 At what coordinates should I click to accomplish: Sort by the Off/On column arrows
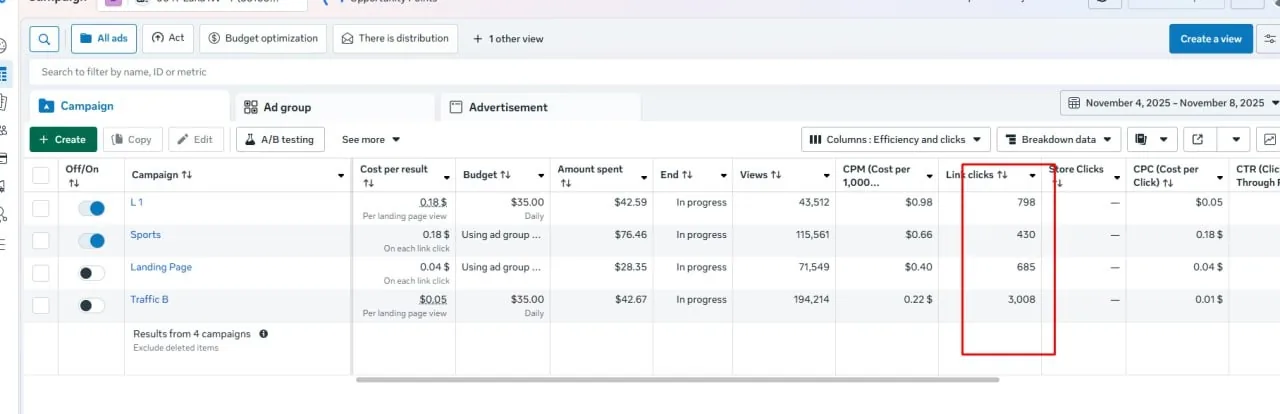pyautogui.click(x=73, y=183)
